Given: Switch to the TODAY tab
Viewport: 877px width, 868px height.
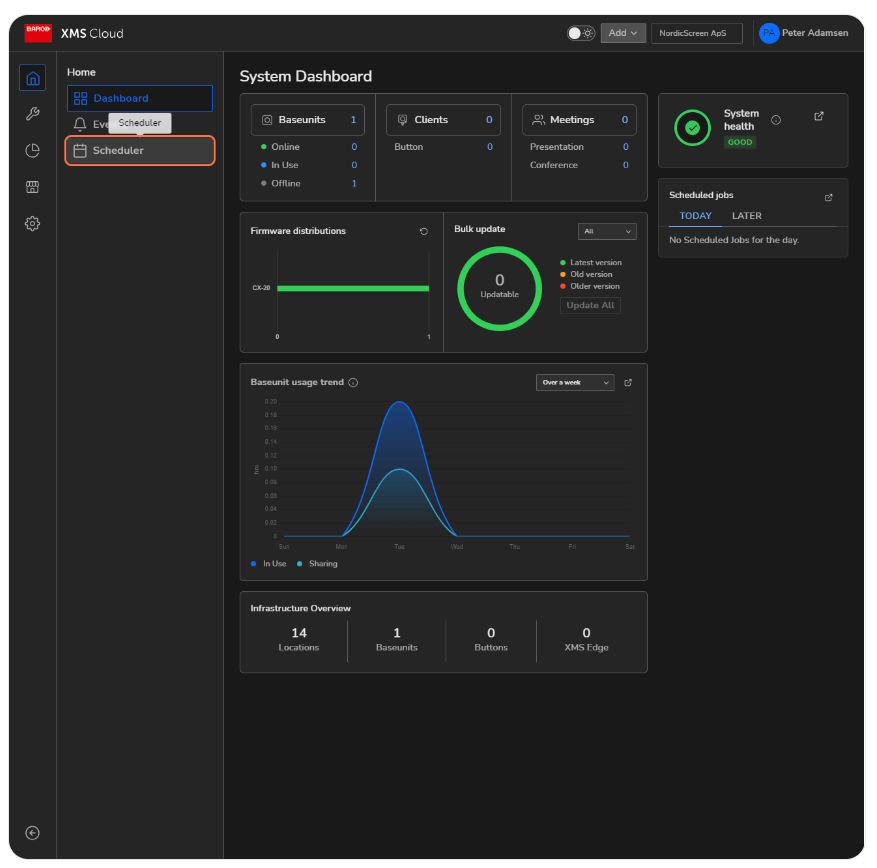Looking at the screenshot, I should pos(695,216).
